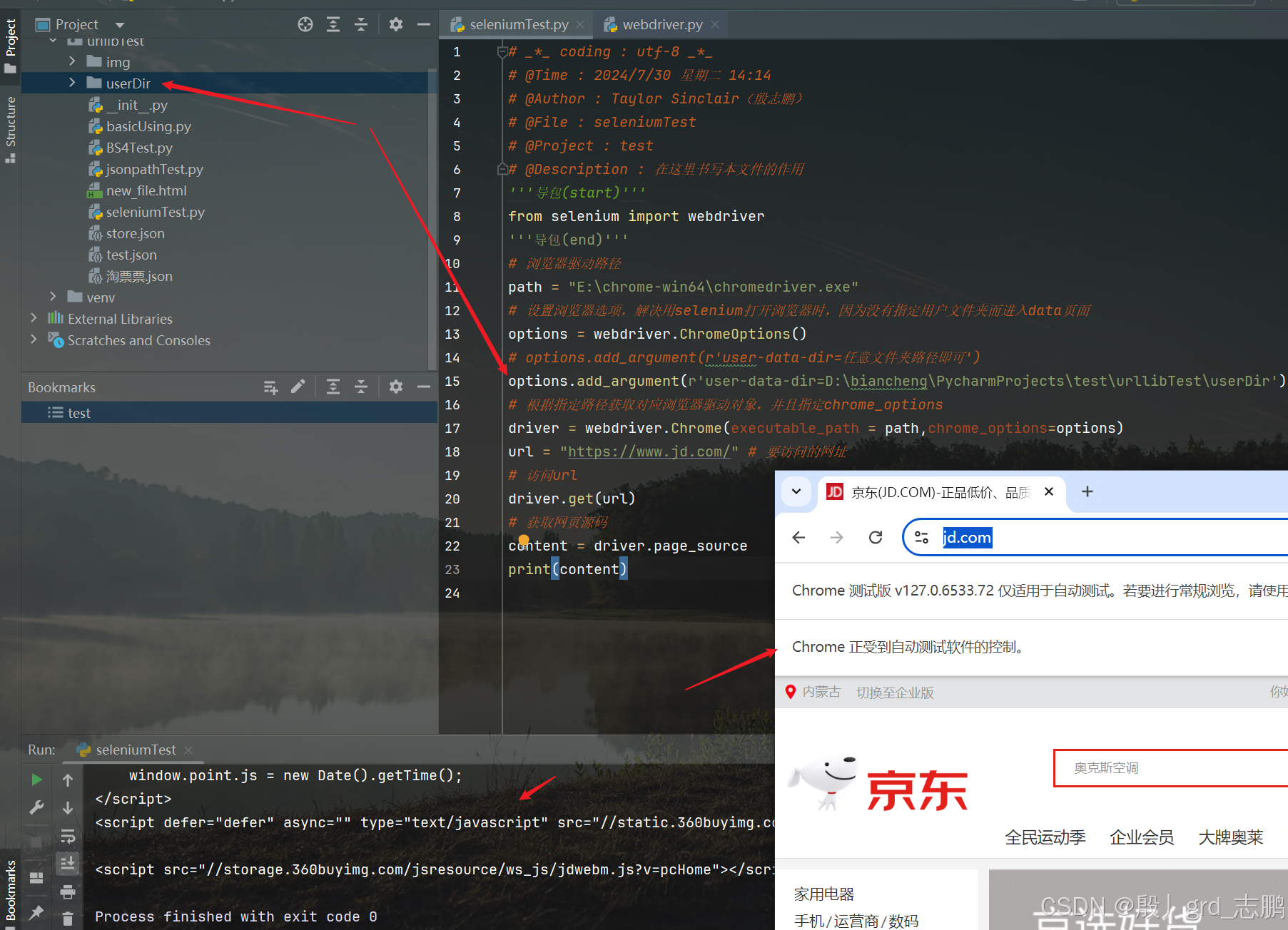Open Bookmarks panel settings gear
1288x930 pixels.
(396, 387)
